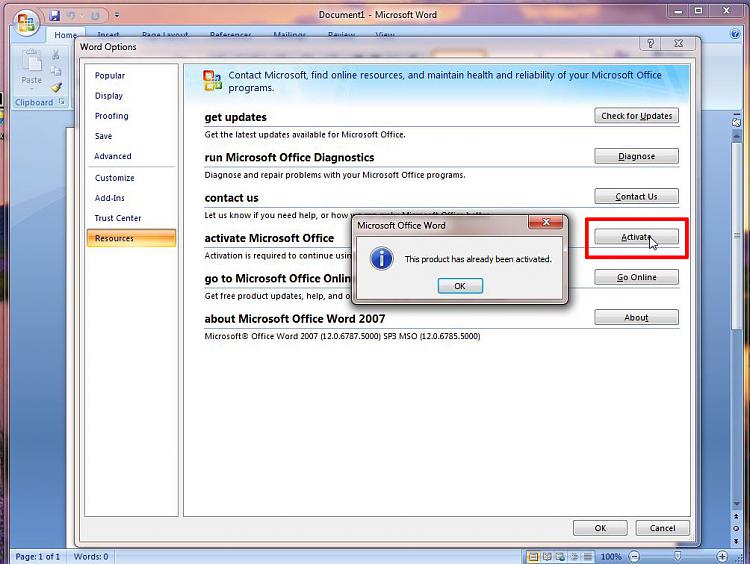
Task: Select the Format Painter brush icon
Action: (56, 87)
